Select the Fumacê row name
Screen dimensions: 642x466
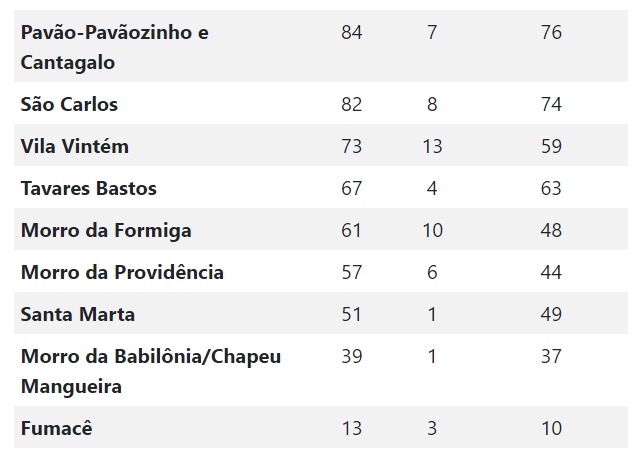tap(57, 428)
